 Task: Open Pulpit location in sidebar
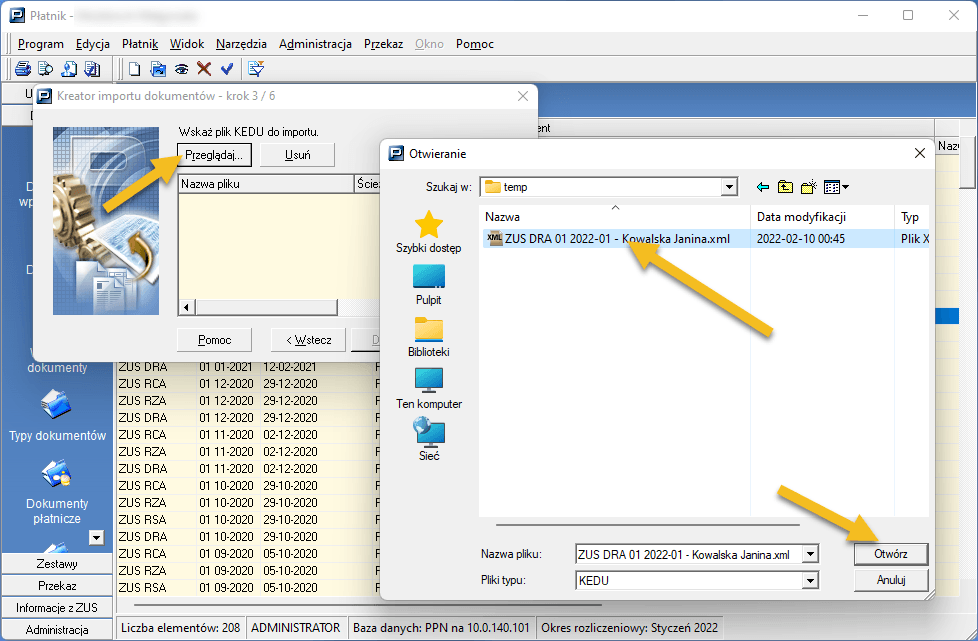pyautogui.click(x=428, y=284)
